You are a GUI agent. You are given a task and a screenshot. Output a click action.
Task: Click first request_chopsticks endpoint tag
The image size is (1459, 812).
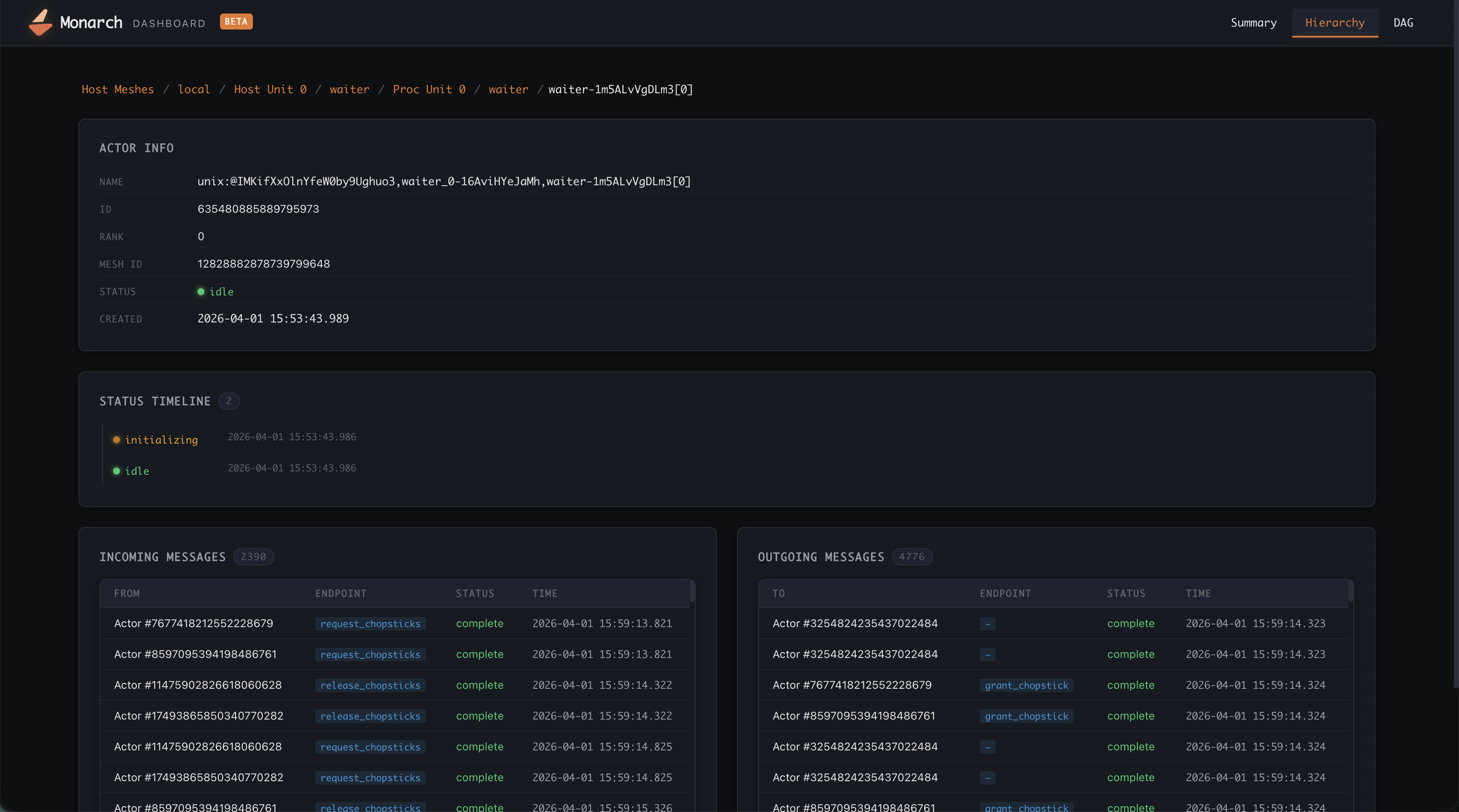point(370,623)
